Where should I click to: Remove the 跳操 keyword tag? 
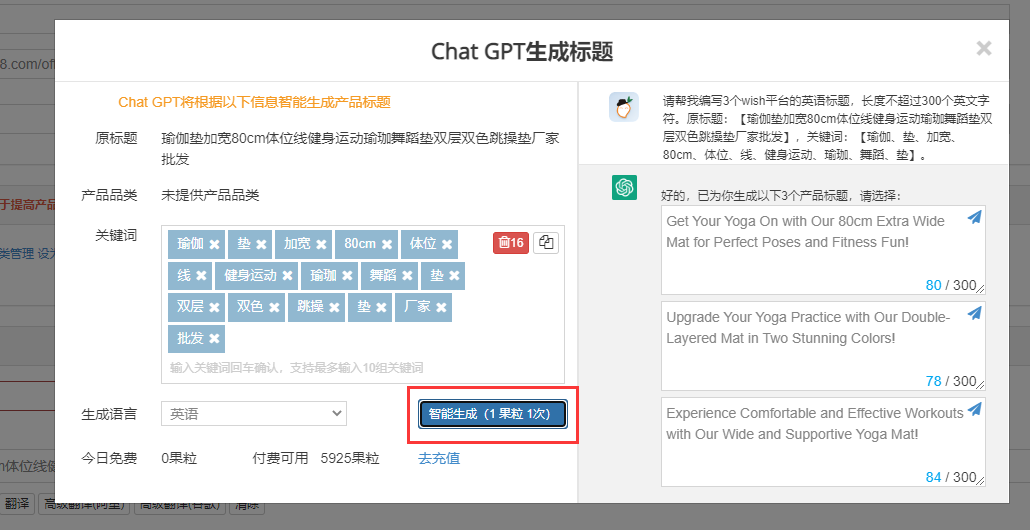(x=334, y=307)
